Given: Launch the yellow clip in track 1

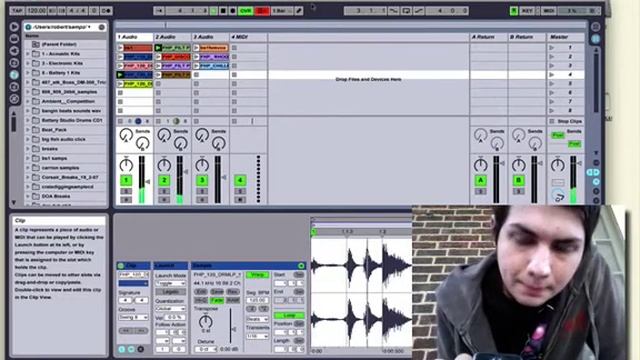Looking at the screenshot, I should tap(120, 84).
